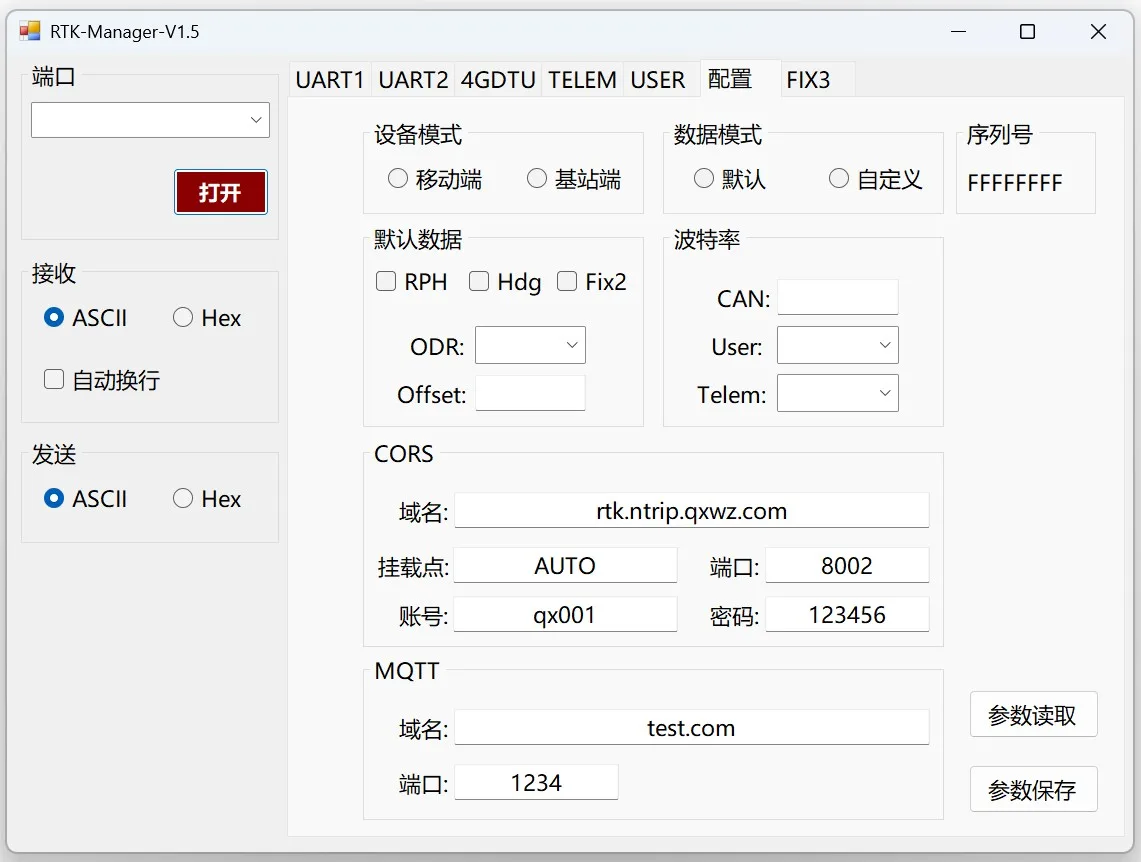Screen dimensions: 1141x862
Task: Tick the Fix2 checkbox
Action: [x=592, y=282]
